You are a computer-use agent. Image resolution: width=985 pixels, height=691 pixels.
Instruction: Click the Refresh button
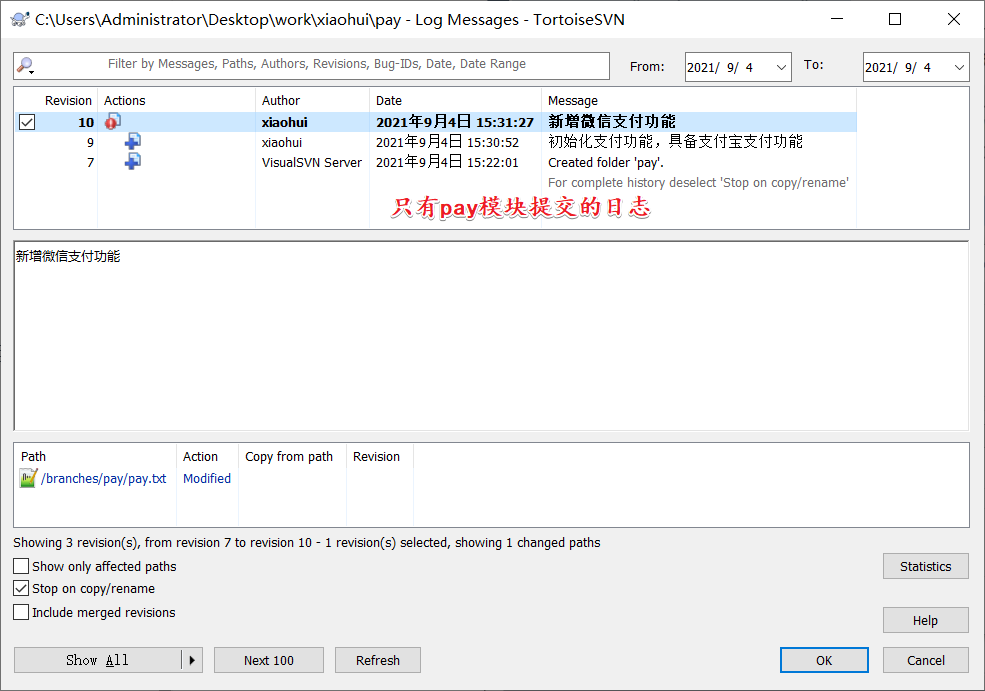tap(378, 660)
